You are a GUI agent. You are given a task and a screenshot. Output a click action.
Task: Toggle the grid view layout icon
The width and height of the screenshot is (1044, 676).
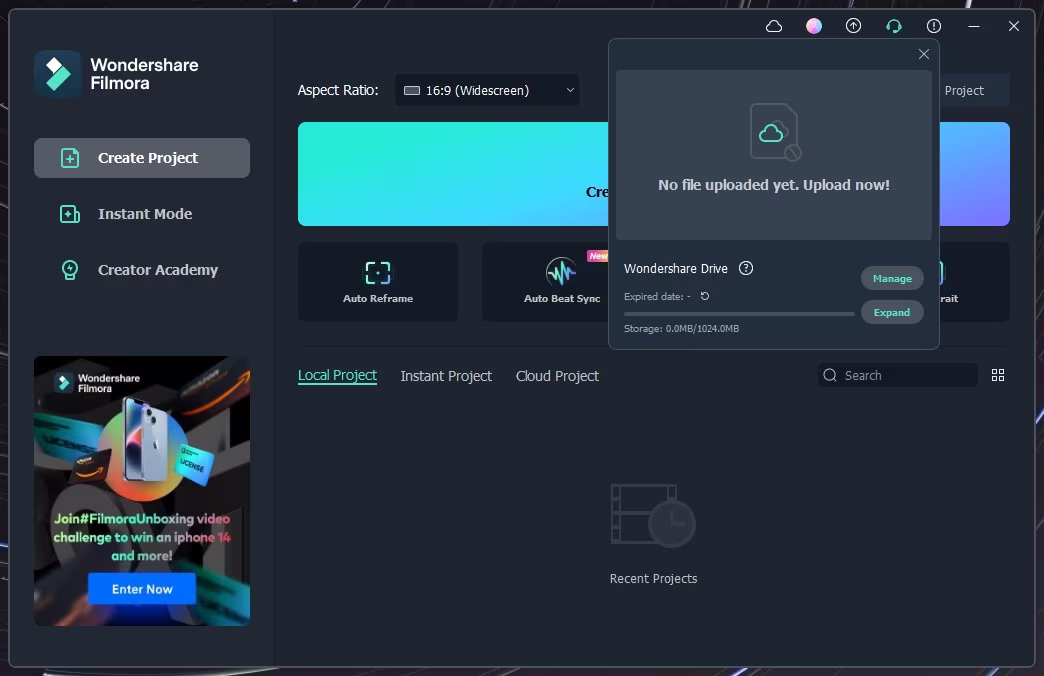pyautogui.click(x=998, y=376)
